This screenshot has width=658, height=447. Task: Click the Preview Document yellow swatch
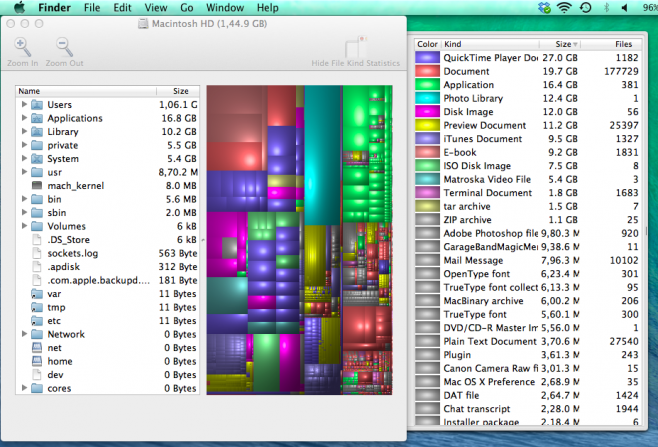click(x=427, y=125)
